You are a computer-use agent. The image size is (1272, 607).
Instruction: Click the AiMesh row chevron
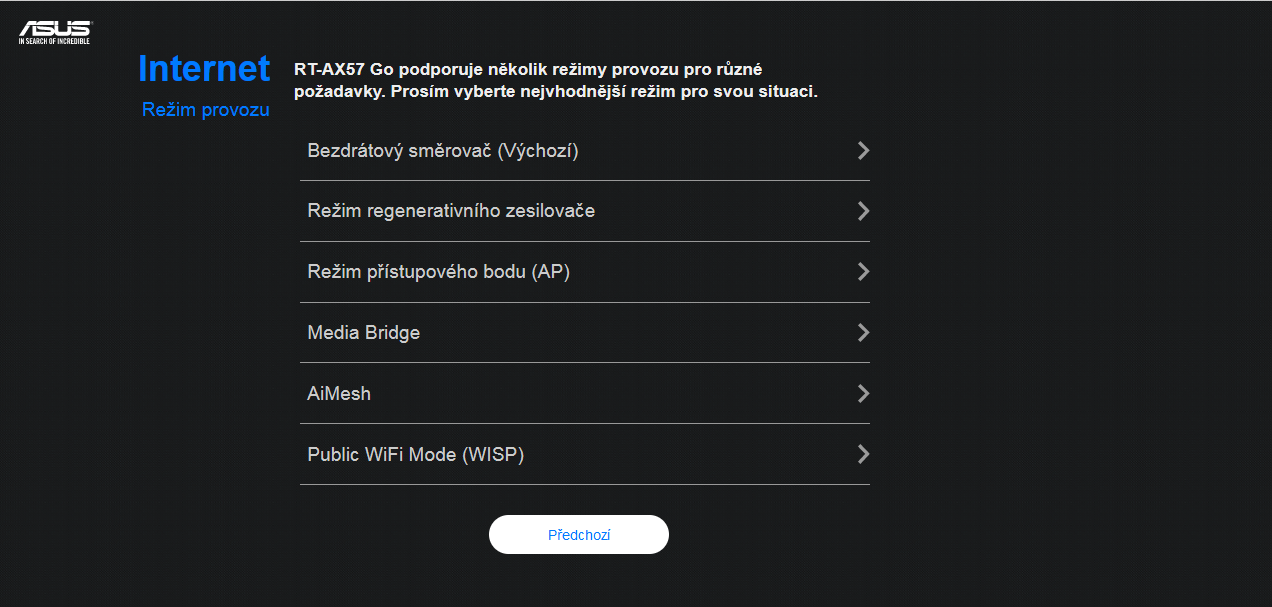coord(863,394)
